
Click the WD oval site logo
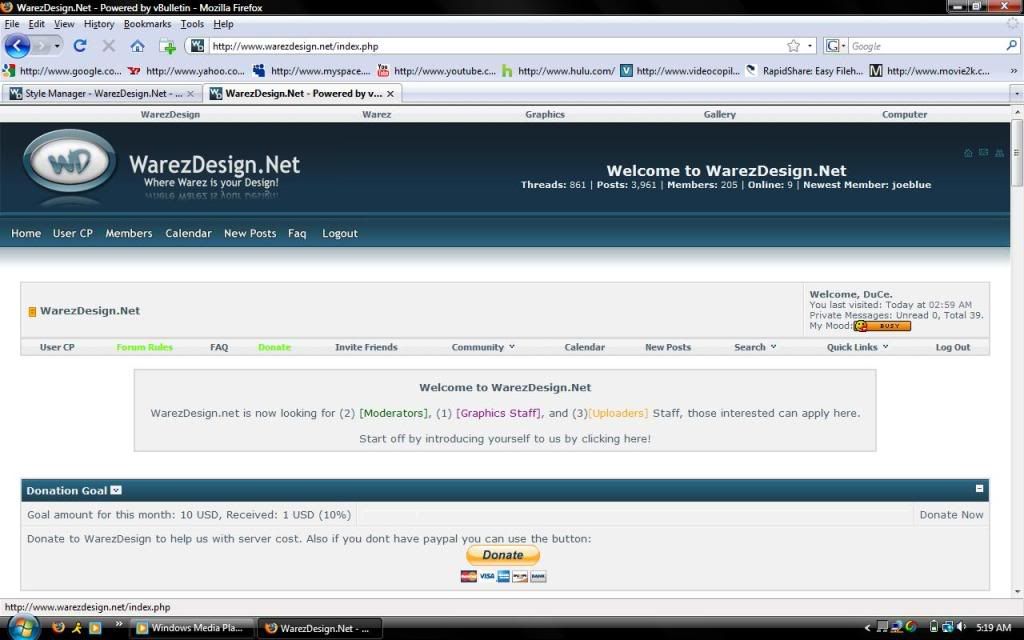coord(69,162)
